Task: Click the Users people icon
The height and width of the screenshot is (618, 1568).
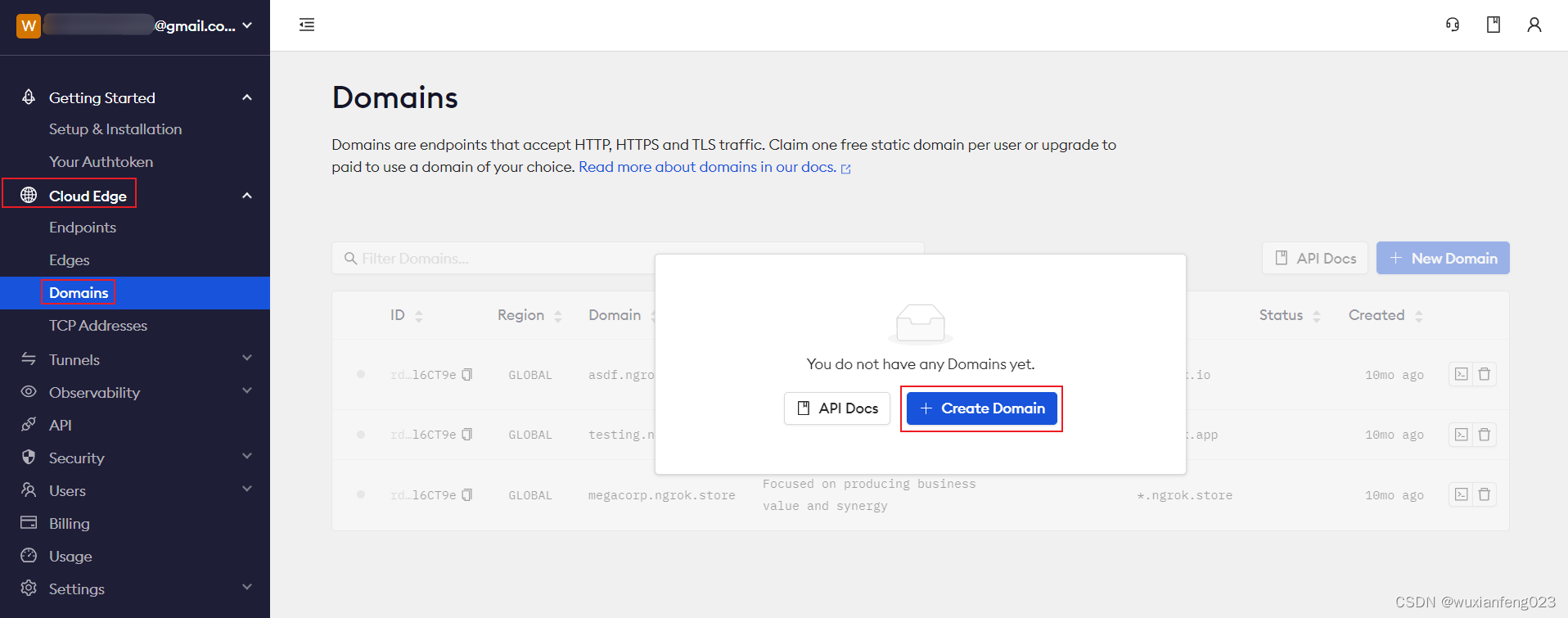Action: pyautogui.click(x=29, y=489)
